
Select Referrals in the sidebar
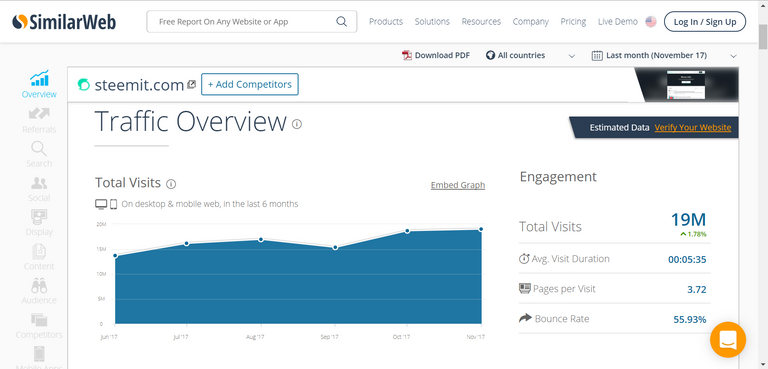click(x=39, y=121)
